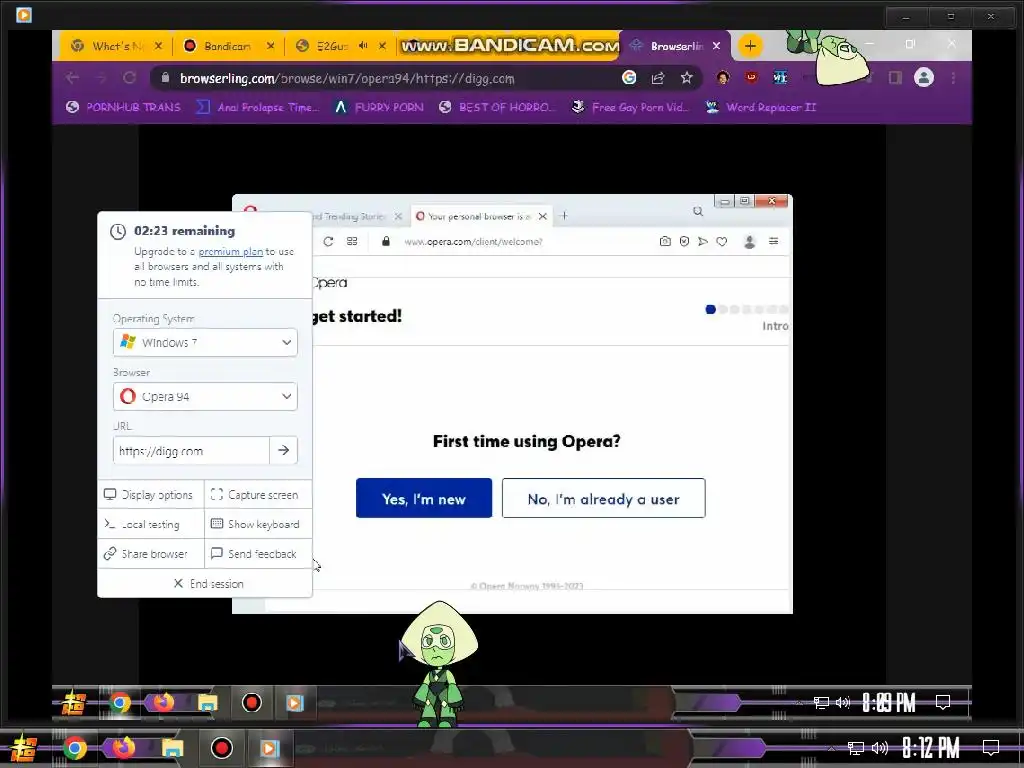
Task: Click Opera's search tabs magnifier icon
Action: [698, 212]
